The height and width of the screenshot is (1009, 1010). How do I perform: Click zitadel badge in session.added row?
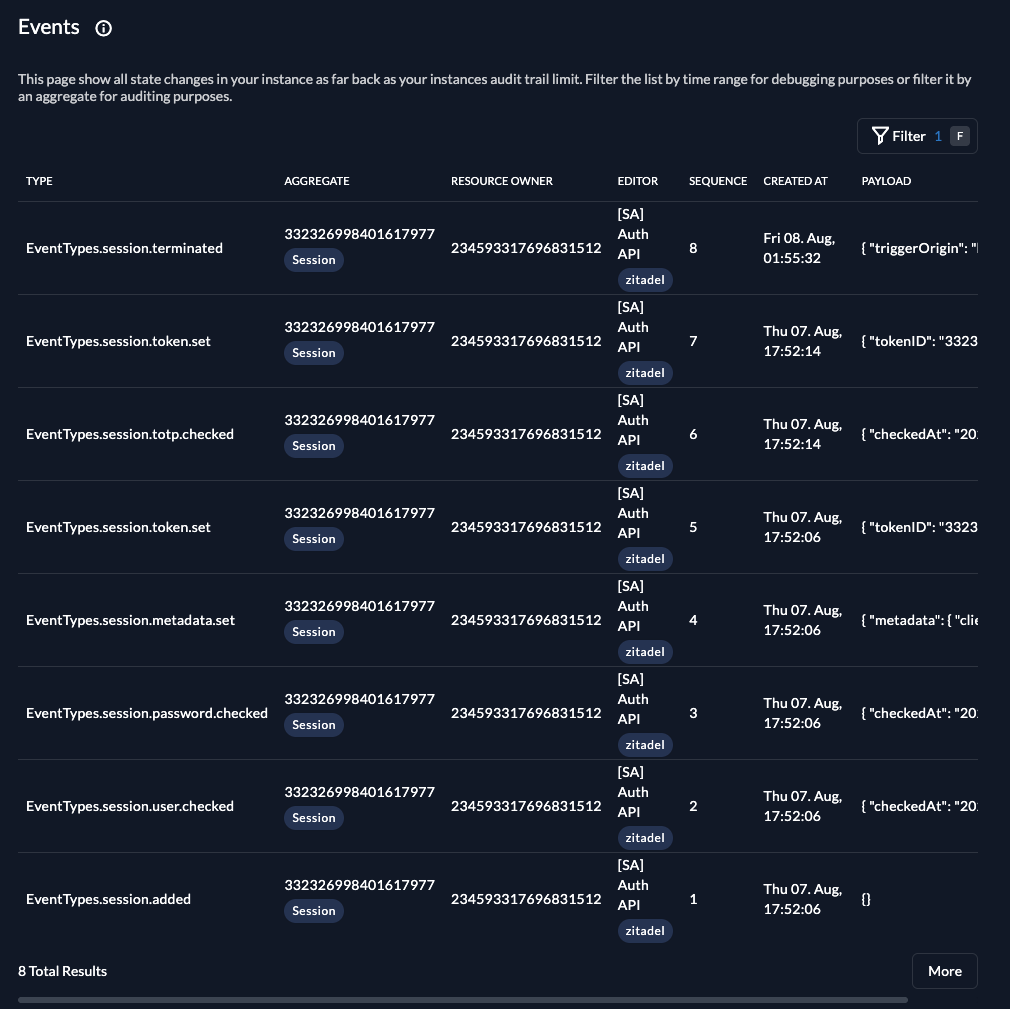tap(645, 930)
